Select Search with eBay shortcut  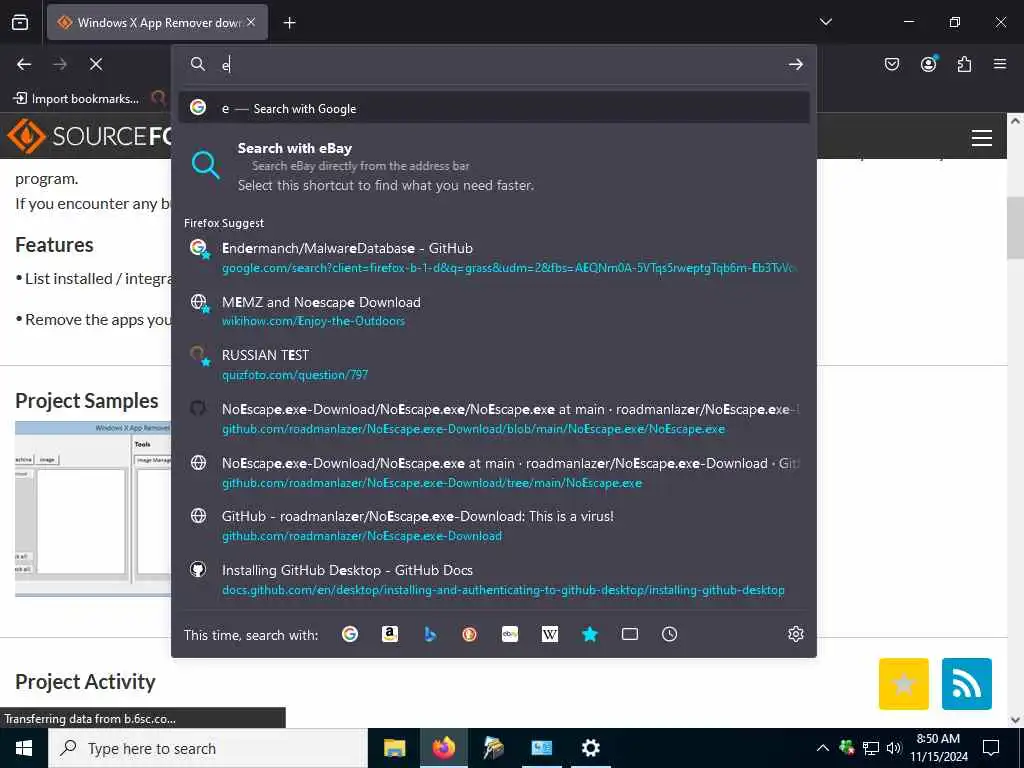[x=494, y=167]
